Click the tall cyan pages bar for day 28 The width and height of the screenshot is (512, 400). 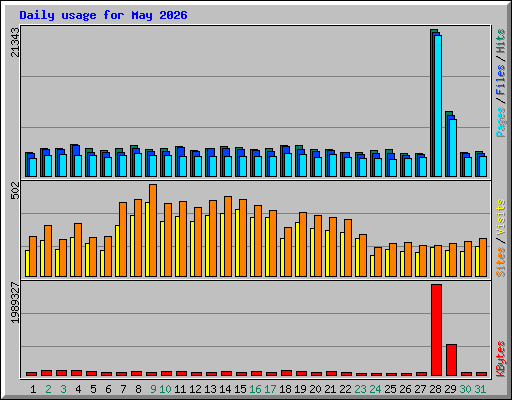pyautogui.click(x=438, y=106)
